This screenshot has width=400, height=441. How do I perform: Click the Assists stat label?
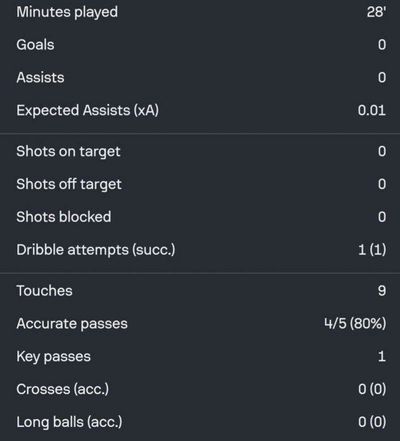point(40,78)
